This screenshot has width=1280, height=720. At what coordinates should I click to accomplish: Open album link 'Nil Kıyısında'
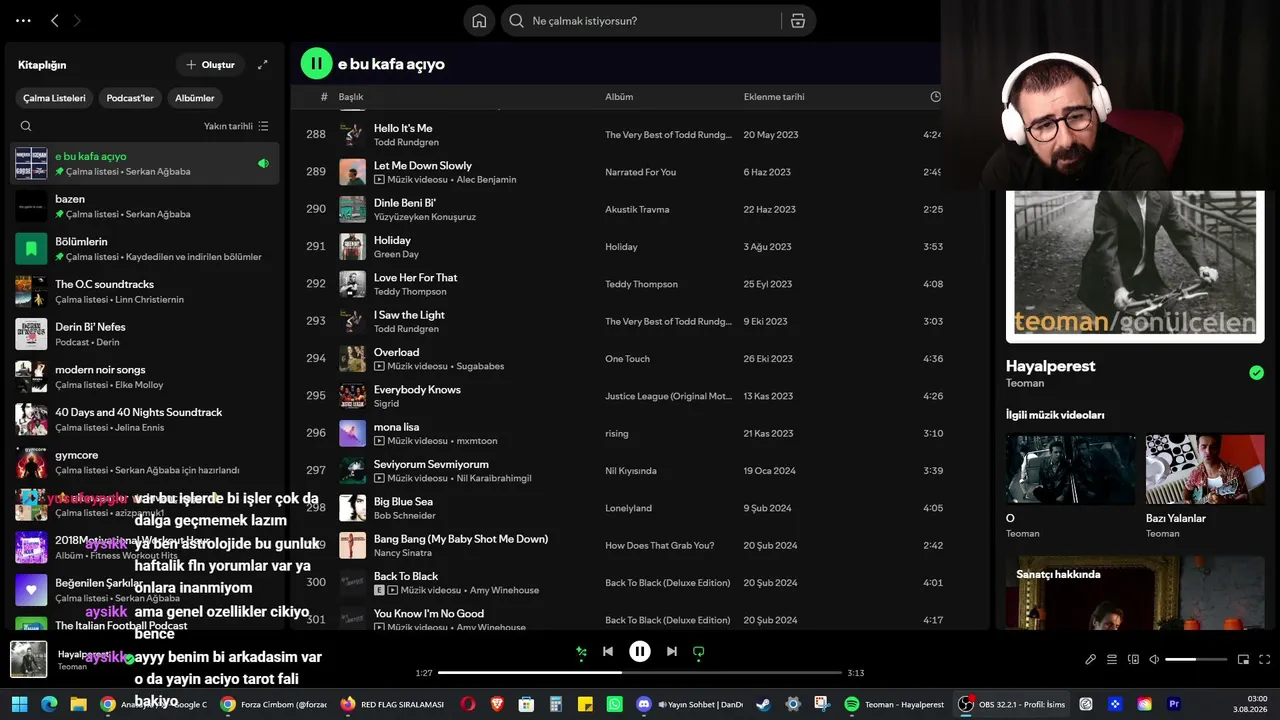coord(631,471)
